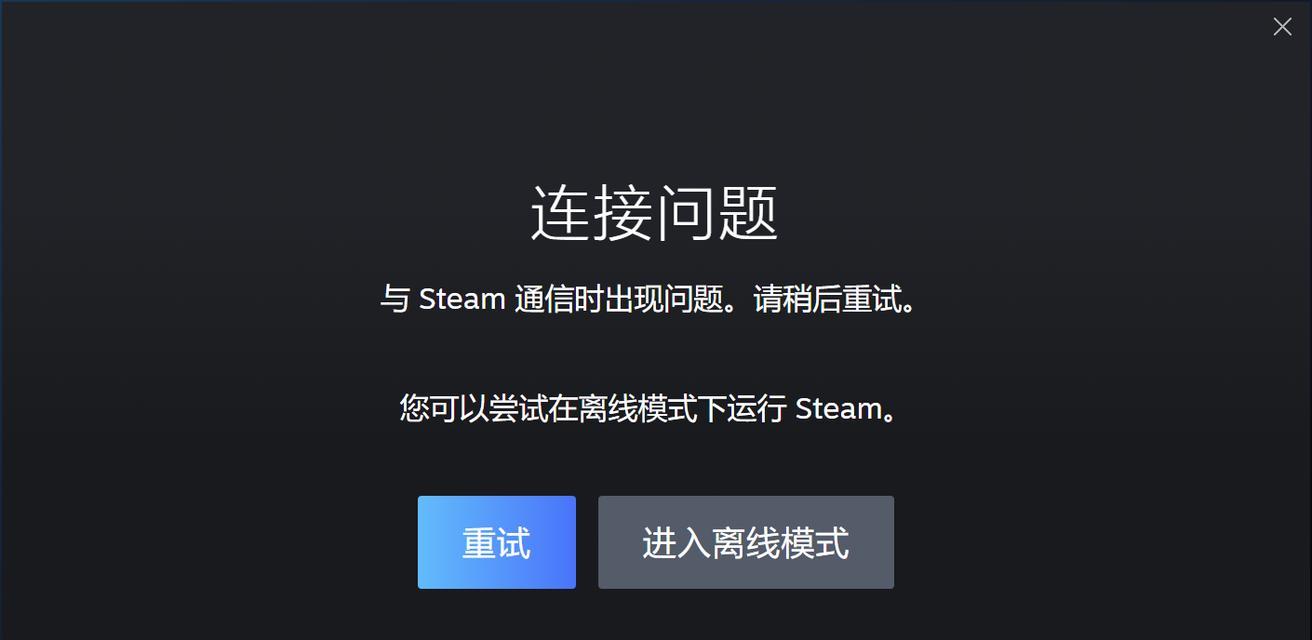The height and width of the screenshot is (640, 1312).
Task: Click the 重试 label inside the blue button
Action: (x=497, y=543)
